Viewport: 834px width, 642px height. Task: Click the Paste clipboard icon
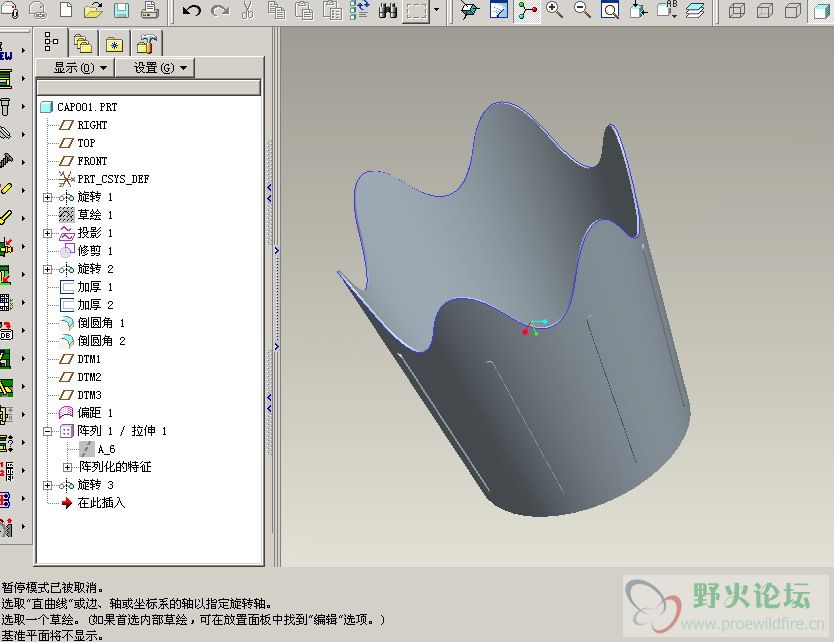304,10
